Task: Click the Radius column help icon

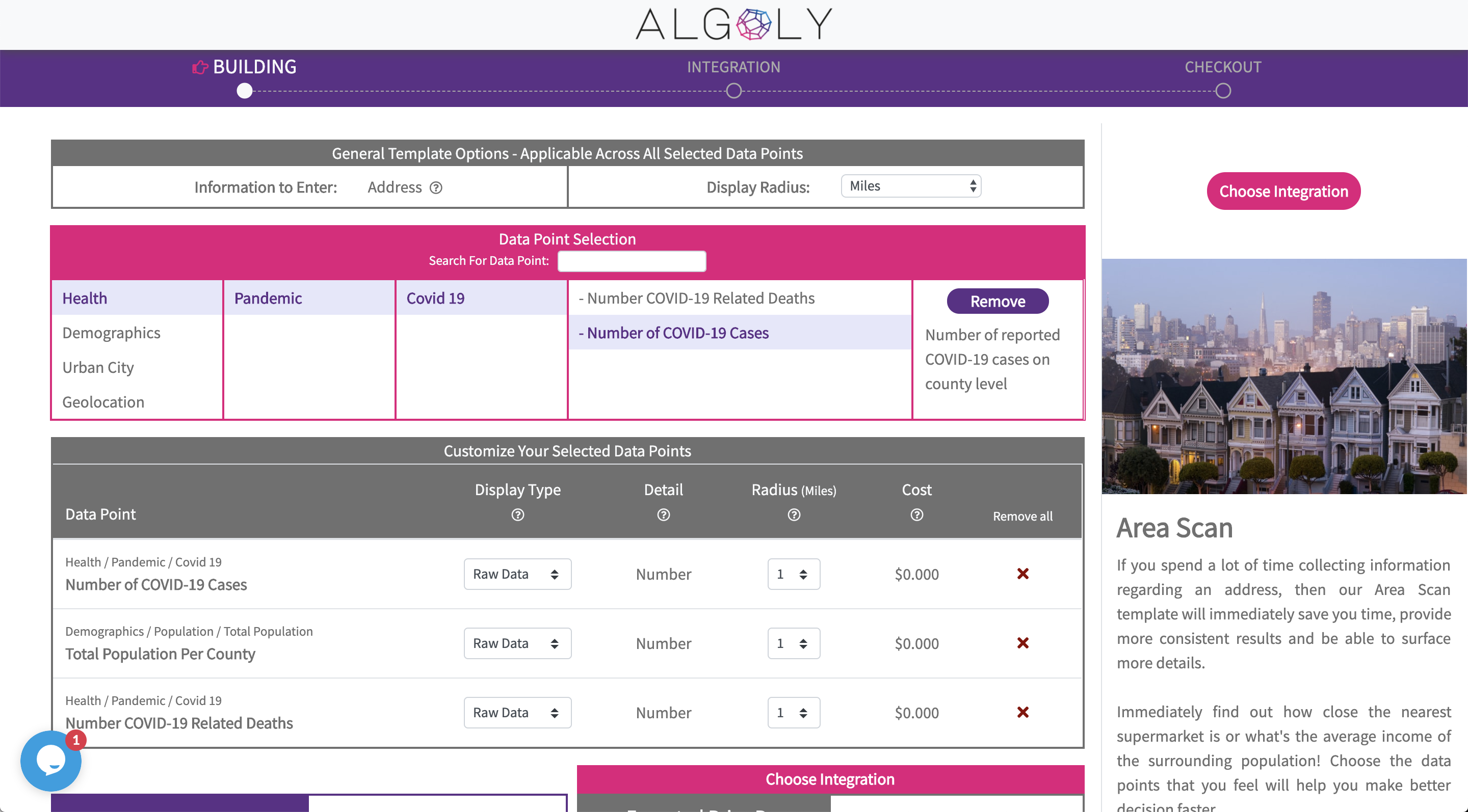Action: coord(794,515)
